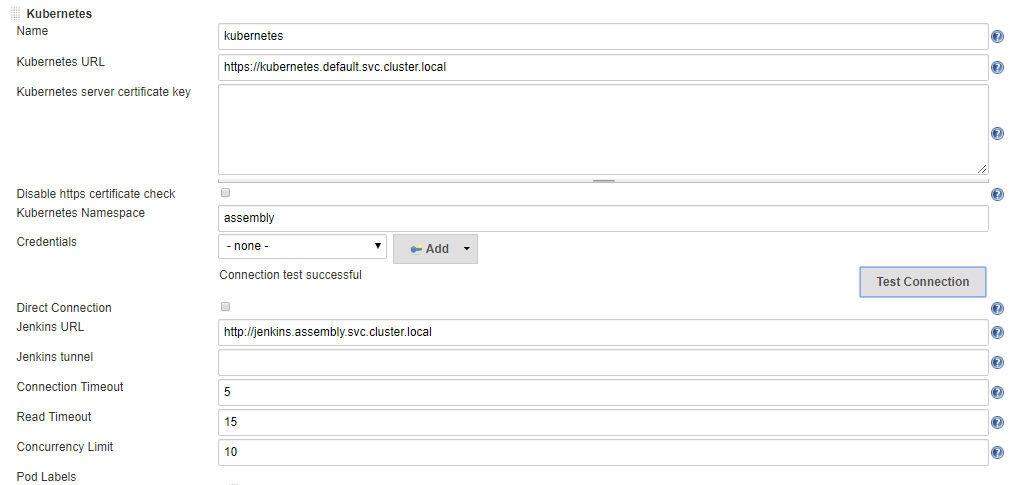Viewport: 1015px width, 485px height.
Task: Click the 'Pod Labels' label
Action: (46, 477)
